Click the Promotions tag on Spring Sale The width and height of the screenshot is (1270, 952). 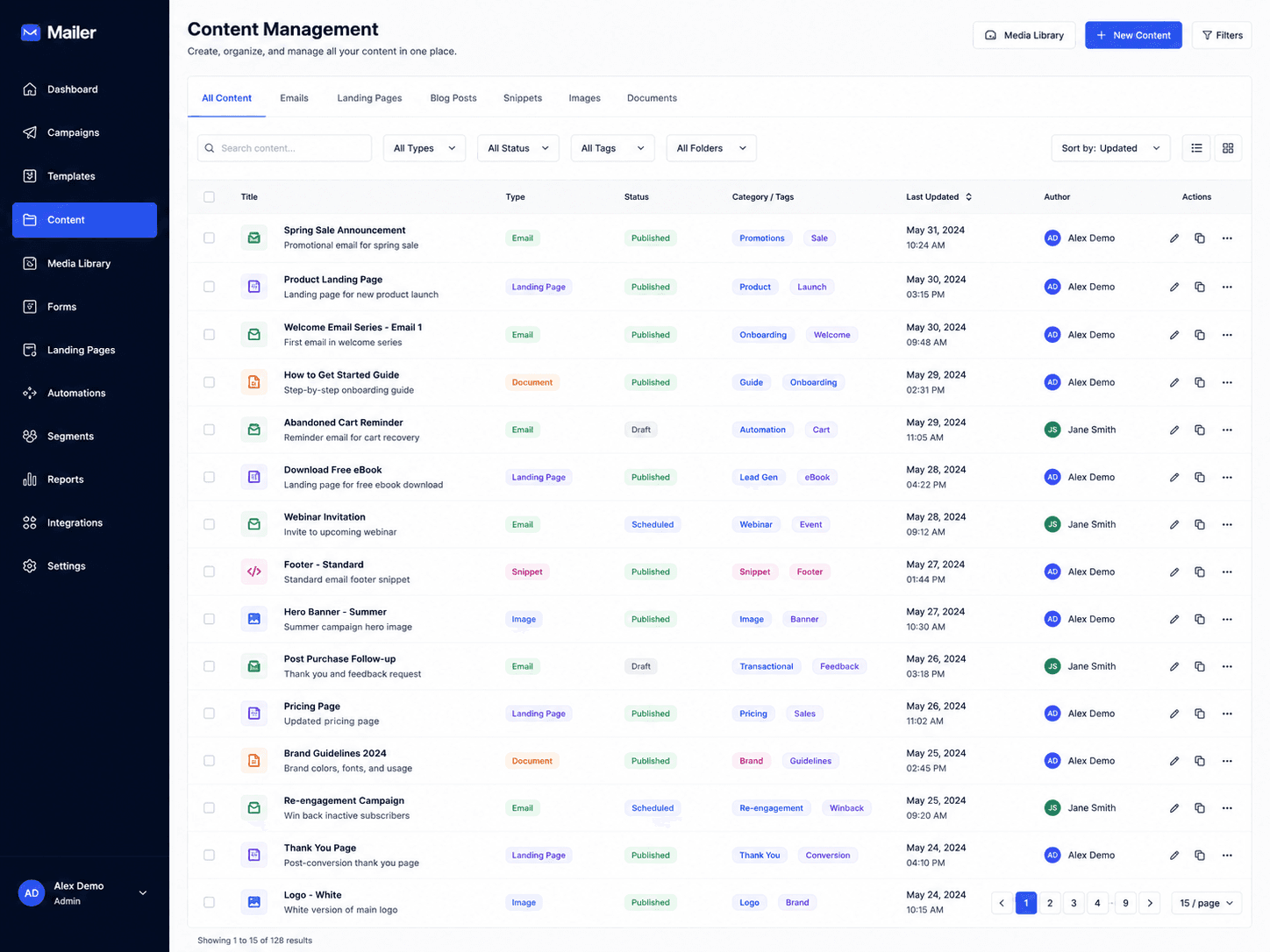pos(761,238)
